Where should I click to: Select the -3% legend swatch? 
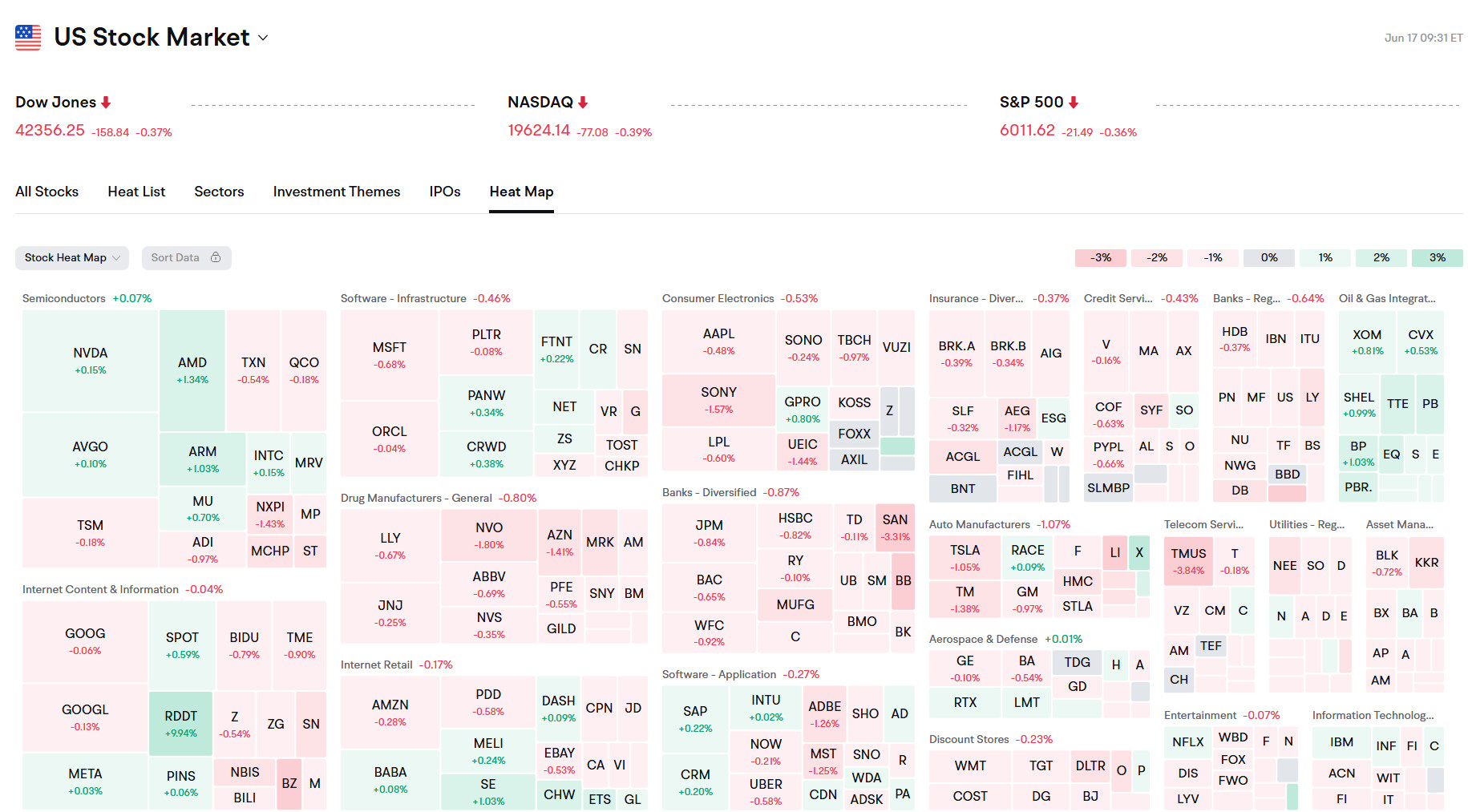pyautogui.click(x=1101, y=257)
